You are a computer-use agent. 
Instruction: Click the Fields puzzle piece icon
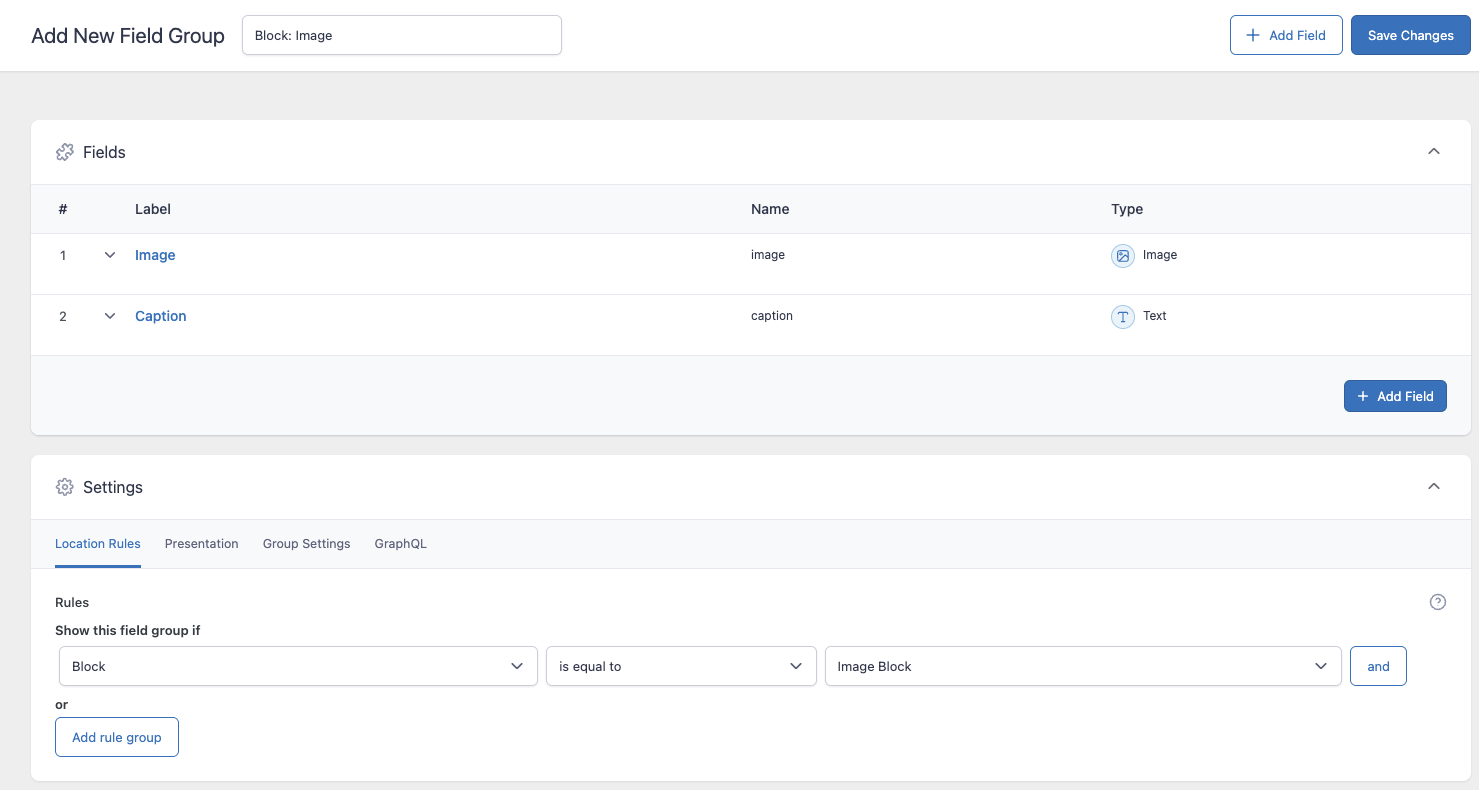click(65, 152)
